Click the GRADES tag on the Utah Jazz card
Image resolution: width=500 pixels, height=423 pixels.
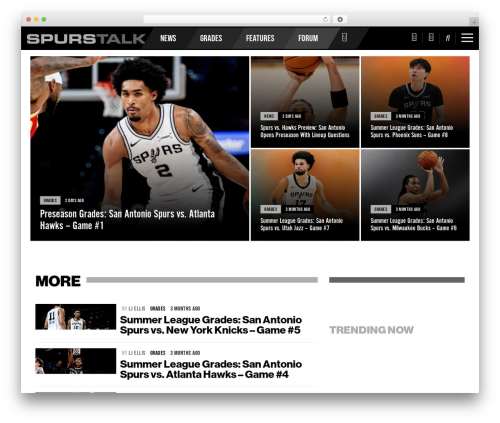pyautogui.click(x=270, y=209)
